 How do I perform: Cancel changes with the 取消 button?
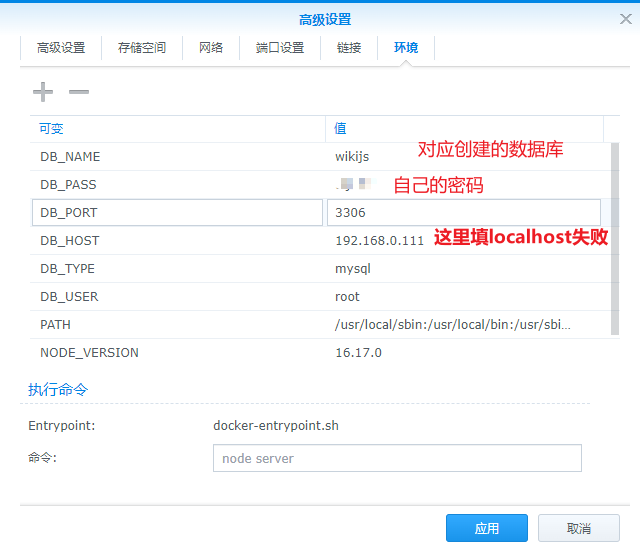578,528
